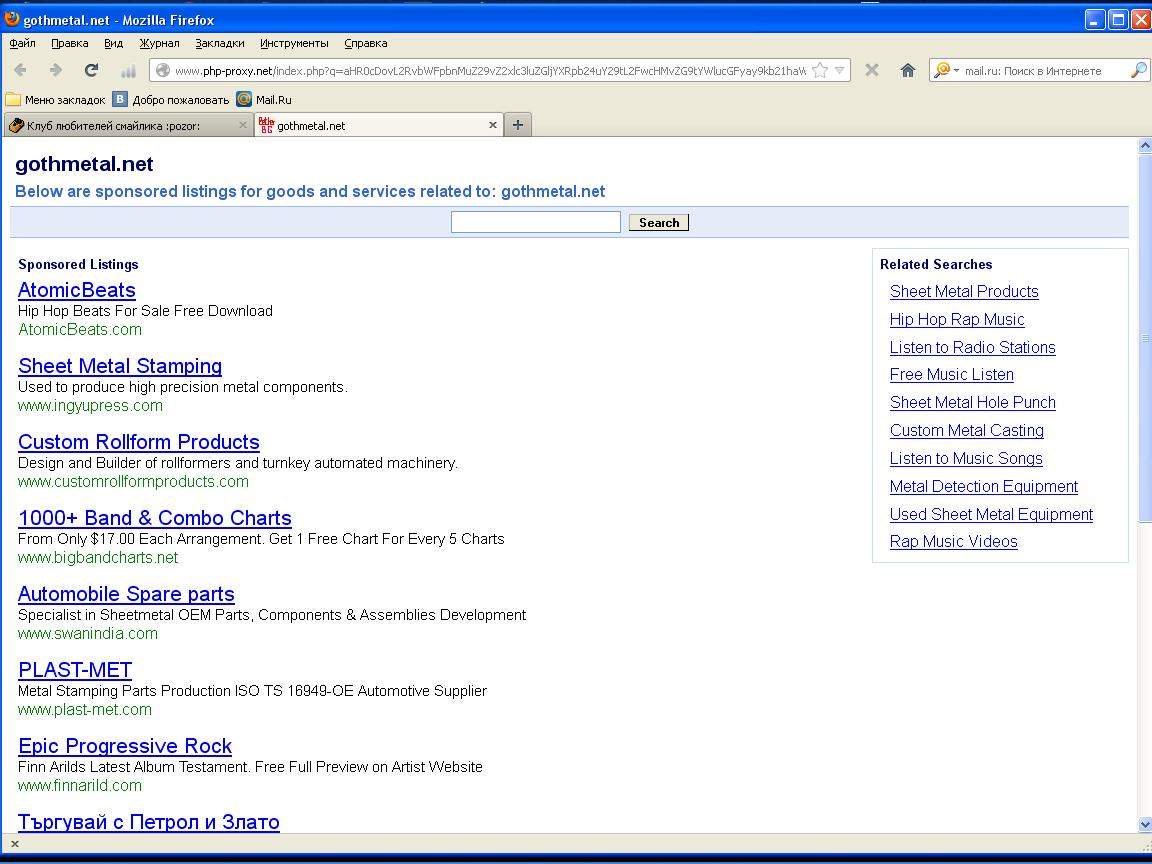Image resolution: width=1152 pixels, height=864 pixels.
Task: Open the AtomicBeats listing
Action: click(x=76, y=290)
